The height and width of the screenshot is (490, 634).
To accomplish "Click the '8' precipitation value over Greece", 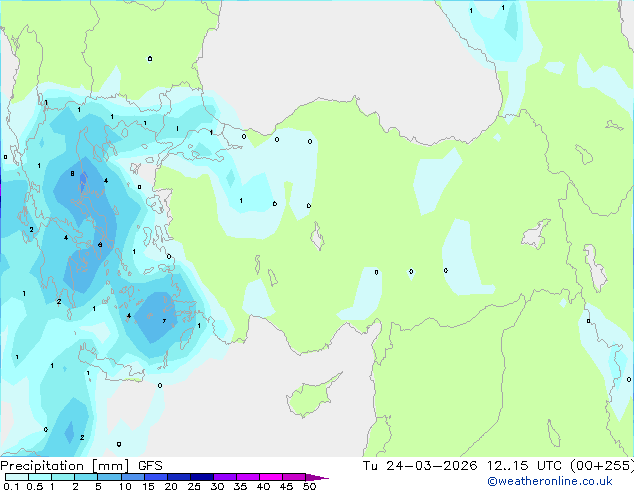I will tap(72, 173).
